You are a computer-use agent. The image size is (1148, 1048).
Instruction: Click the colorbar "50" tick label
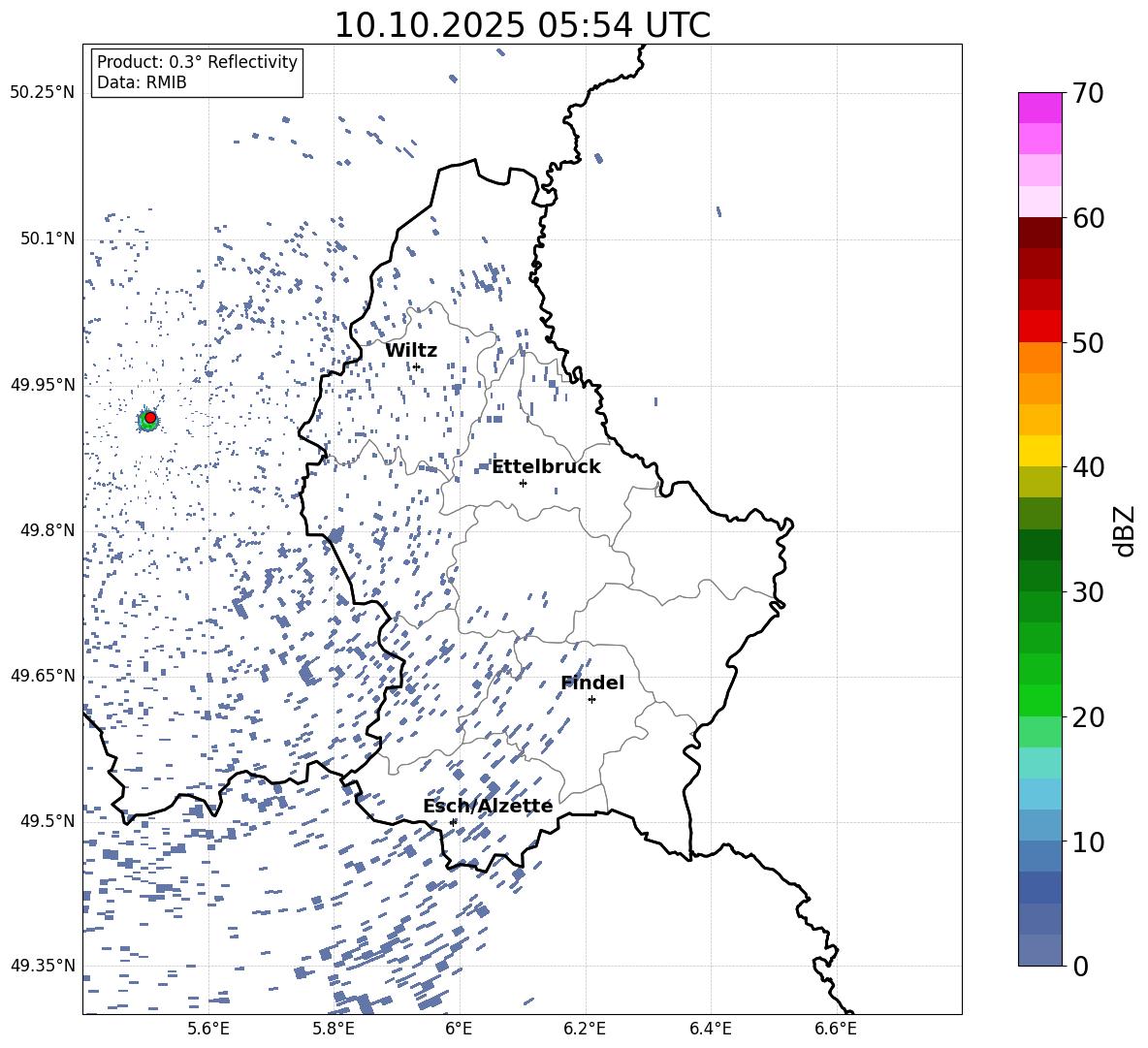(x=1087, y=342)
